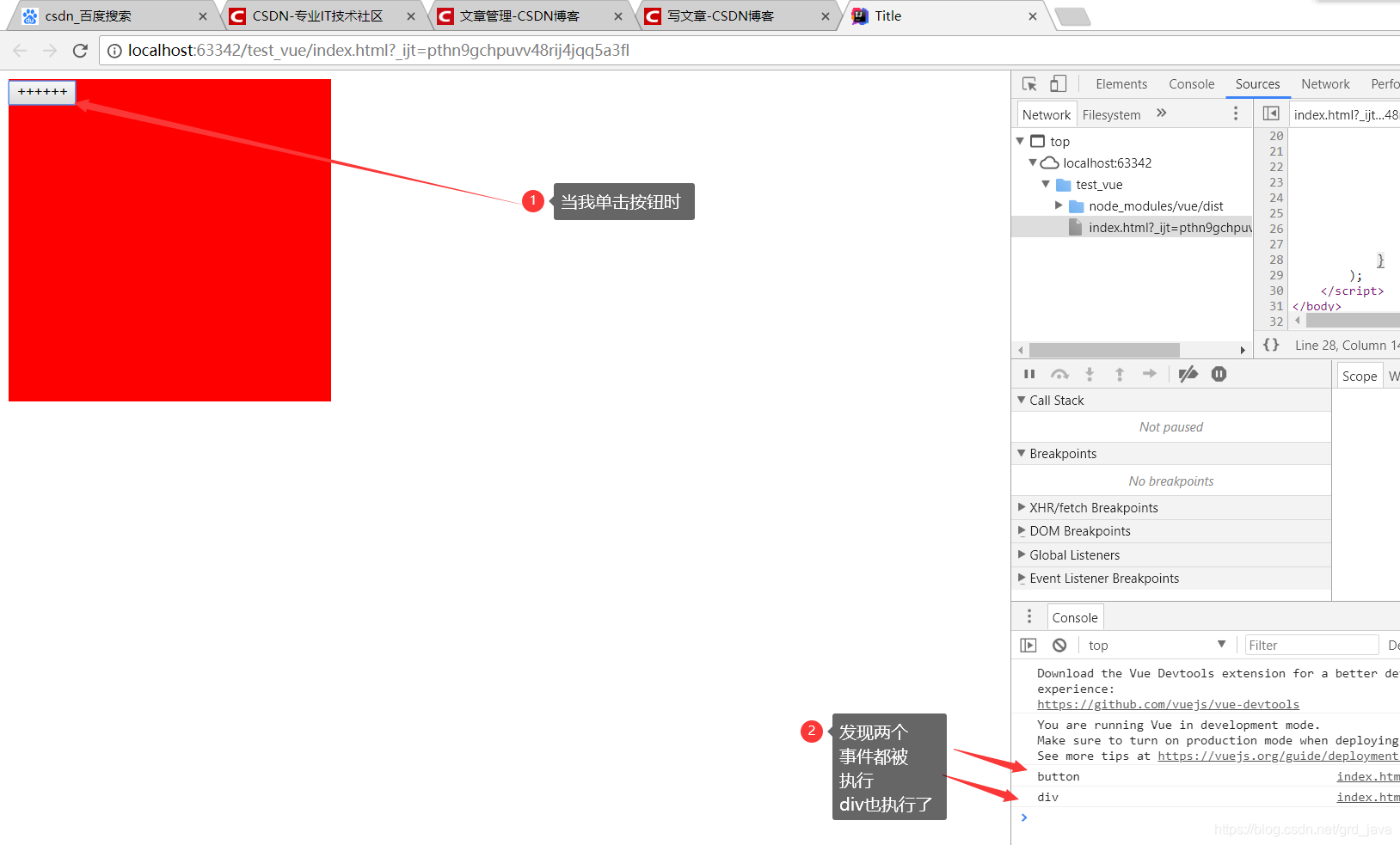Open the vuejs.org deployment guide link
The height and width of the screenshot is (845, 1400).
tap(1278, 756)
